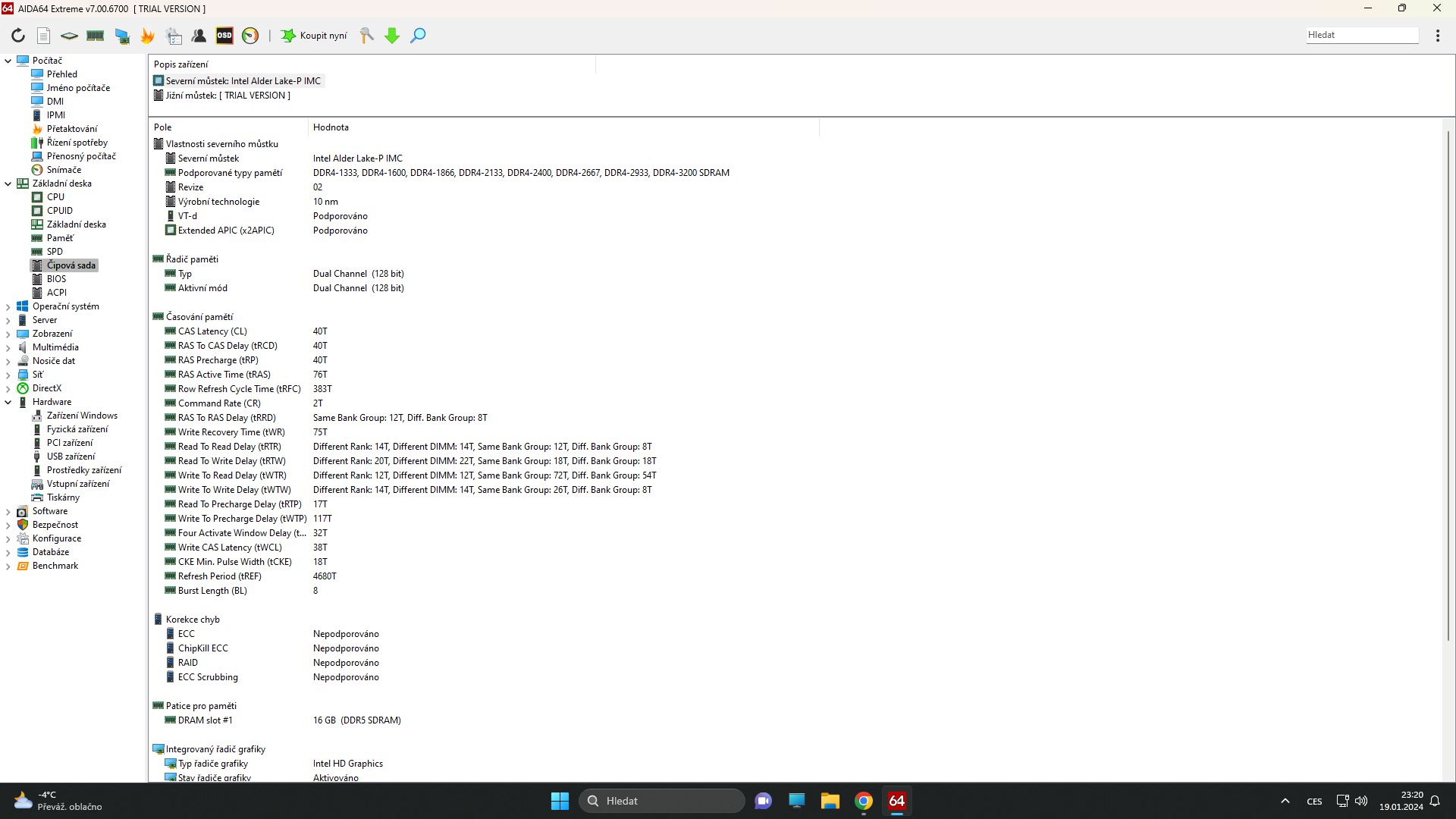Start the flame system stability test
Screen dimensions: 1456x819
pos(147,36)
